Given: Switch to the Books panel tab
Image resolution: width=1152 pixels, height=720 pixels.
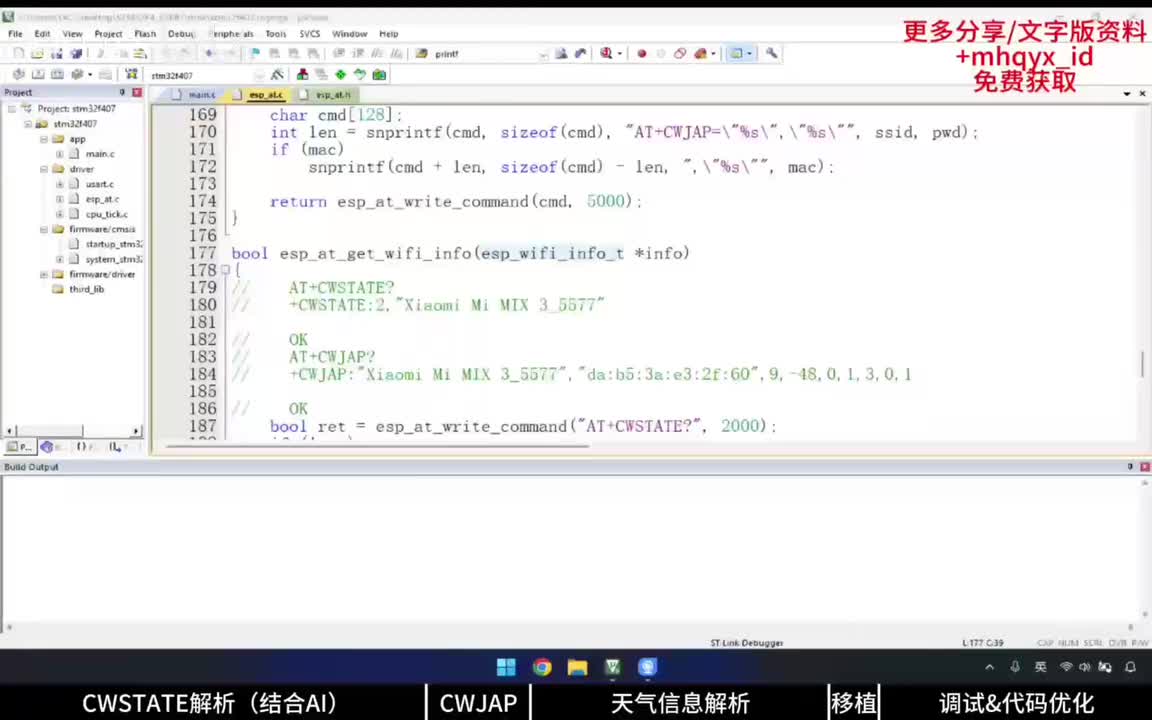Looking at the screenshot, I should pyautogui.click(x=52, y=447).
